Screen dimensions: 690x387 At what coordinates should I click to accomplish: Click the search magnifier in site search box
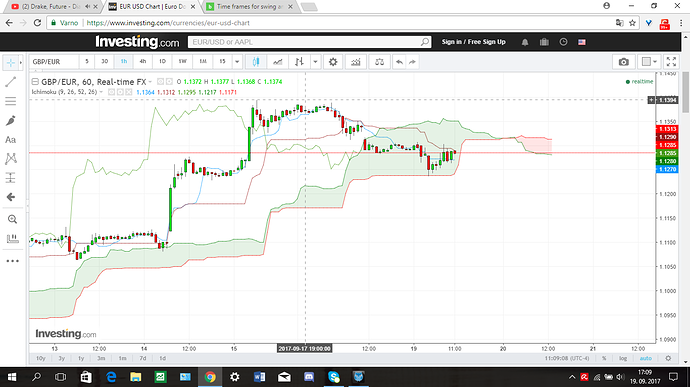tap(425, 42)
